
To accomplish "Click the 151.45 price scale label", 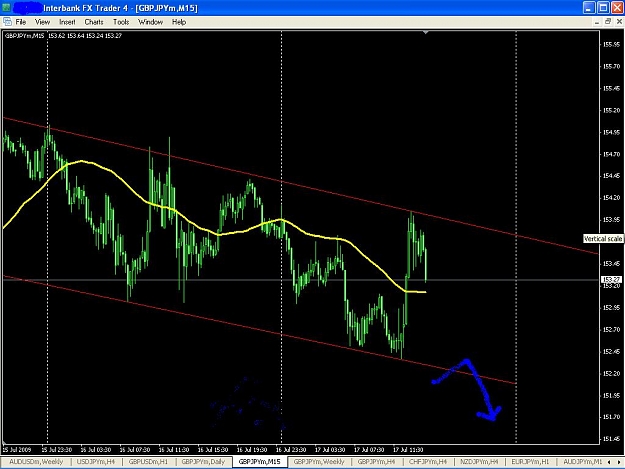I will tap(612, 439).
